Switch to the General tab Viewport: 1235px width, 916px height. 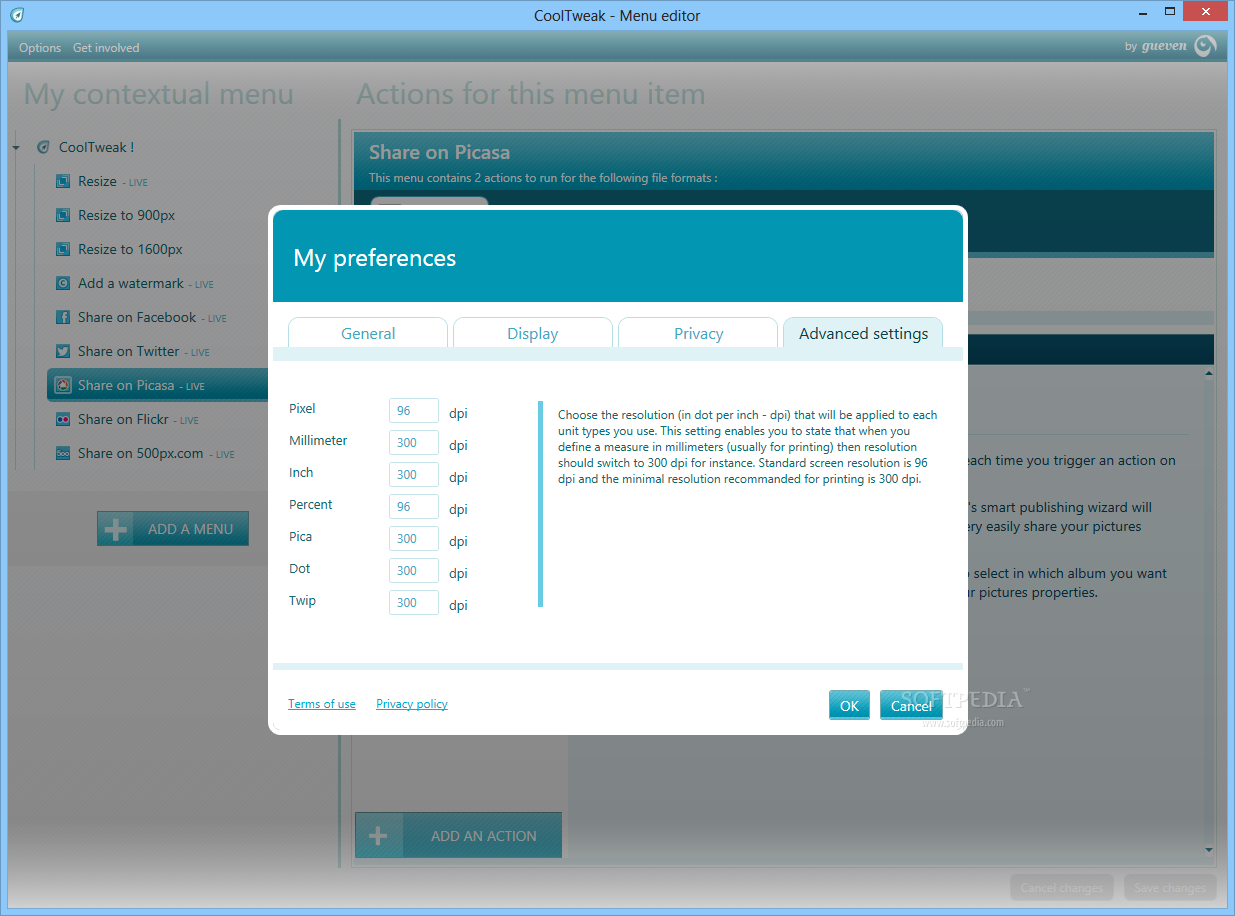[x=368, y=333]
